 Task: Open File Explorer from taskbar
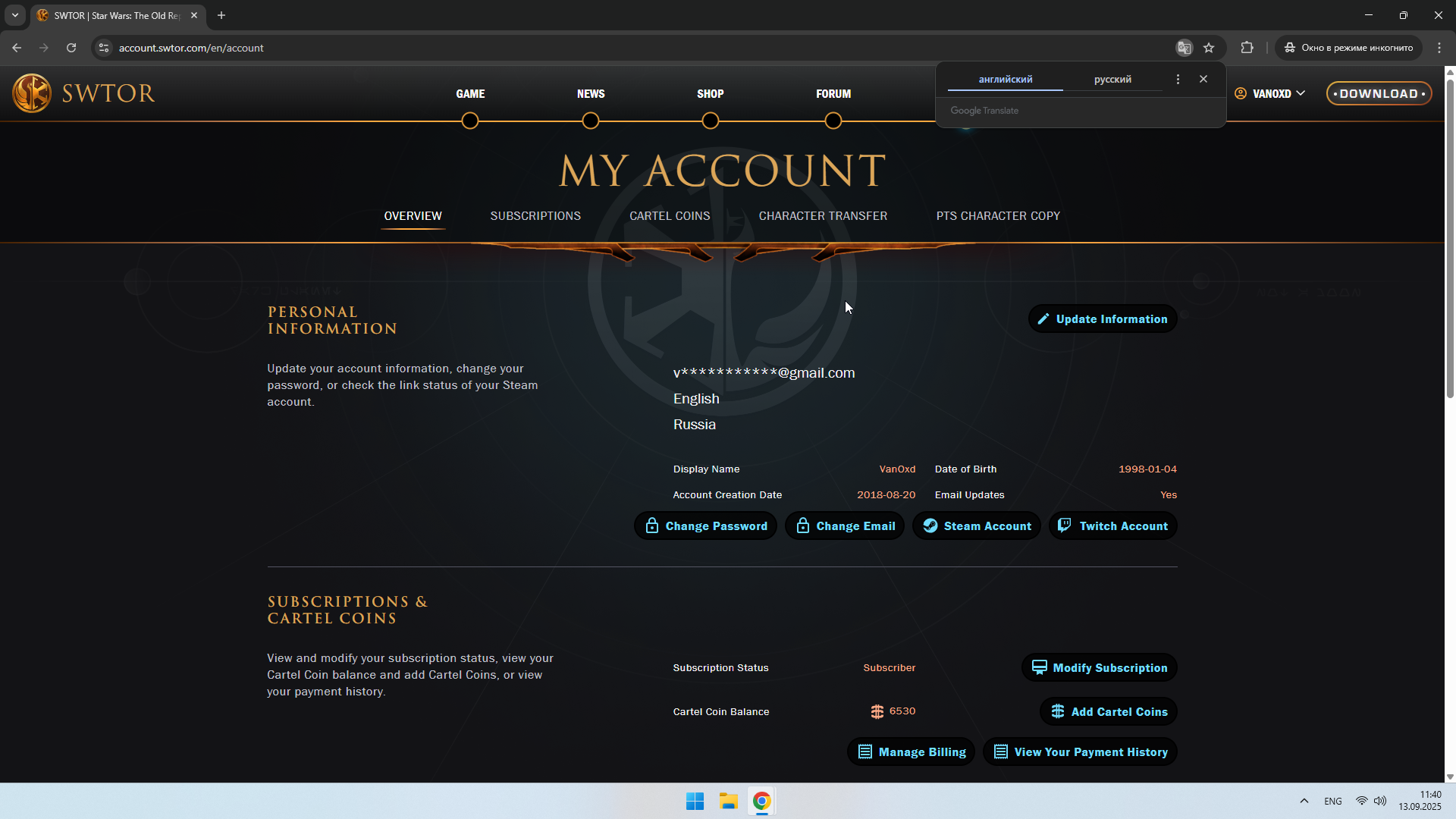pyautogui.click(x=729, y=802)
